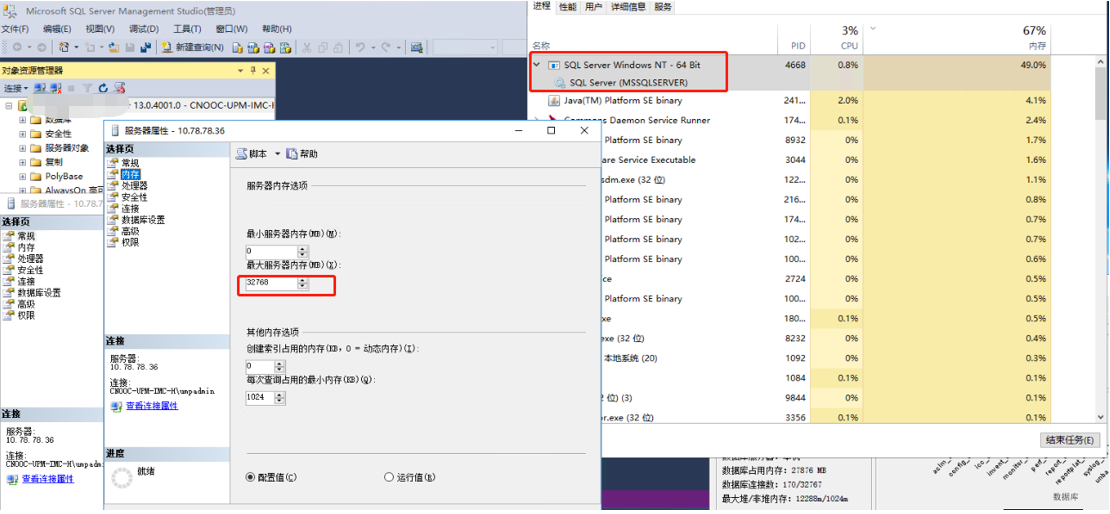Image resolution: width=1110 pixels, height=514 pixels.
Task: Open the 对象资源管理器 window position dropdown
Action: (x=240, y=71)
